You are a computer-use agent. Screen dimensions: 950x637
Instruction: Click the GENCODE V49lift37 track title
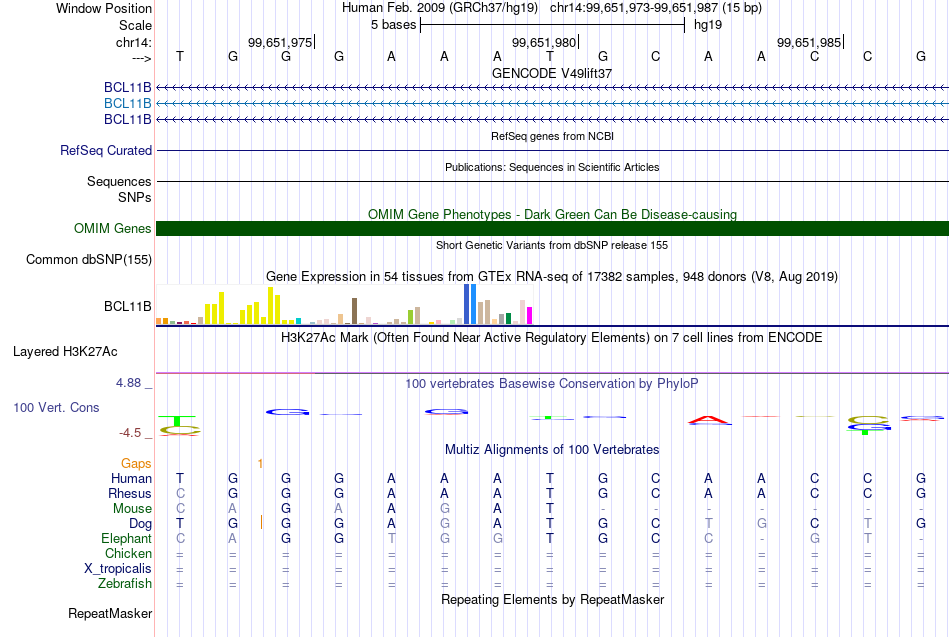(552, 73)
